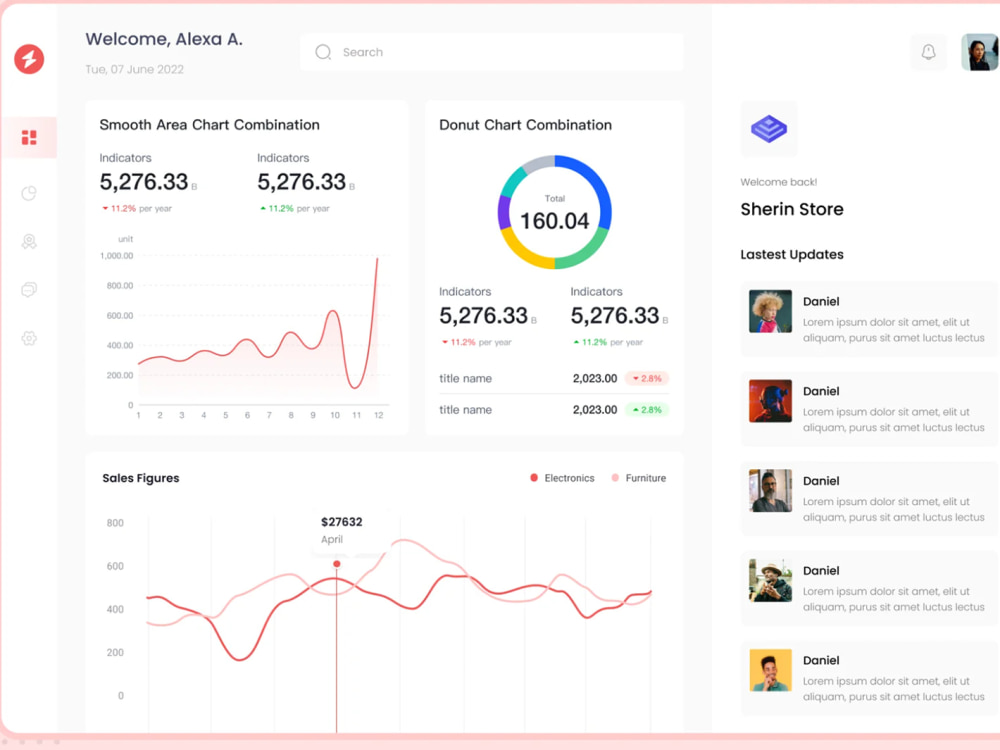Screen dimensions: 1000x750
Task: Click the search magnifier icon
Action: tap(323, 52)
